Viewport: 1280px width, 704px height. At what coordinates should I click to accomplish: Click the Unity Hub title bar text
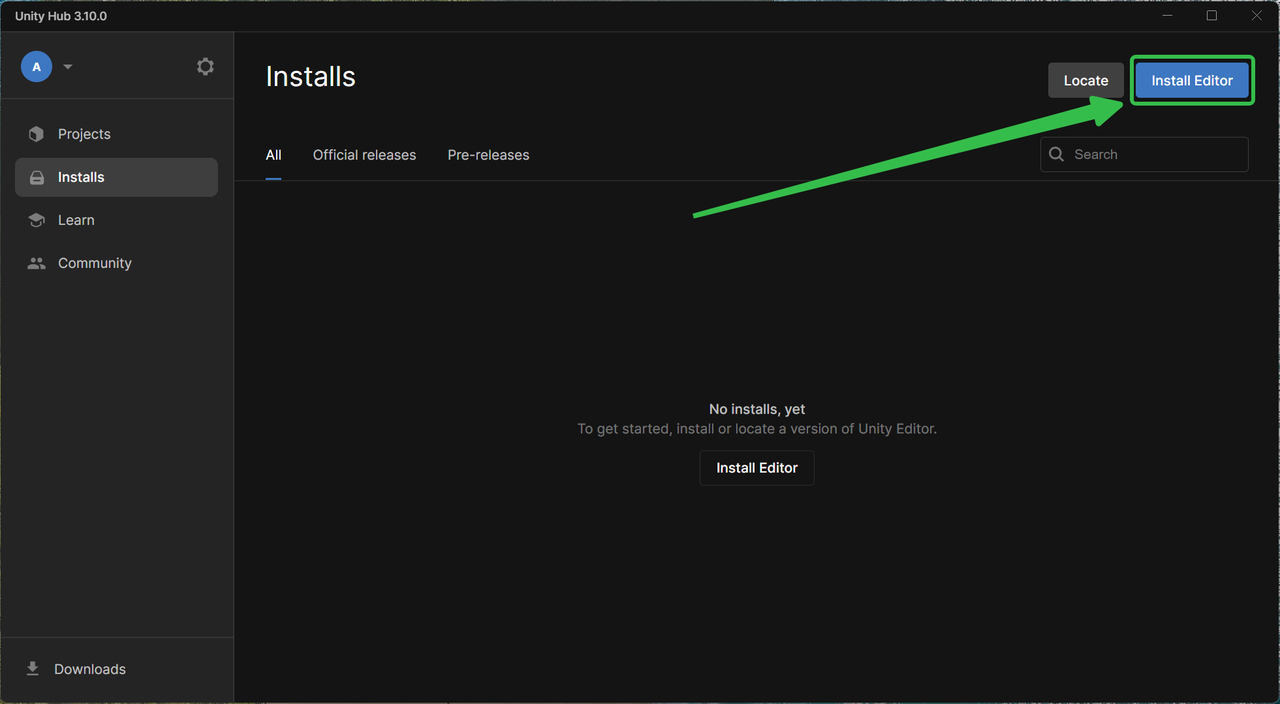[60, 15]
